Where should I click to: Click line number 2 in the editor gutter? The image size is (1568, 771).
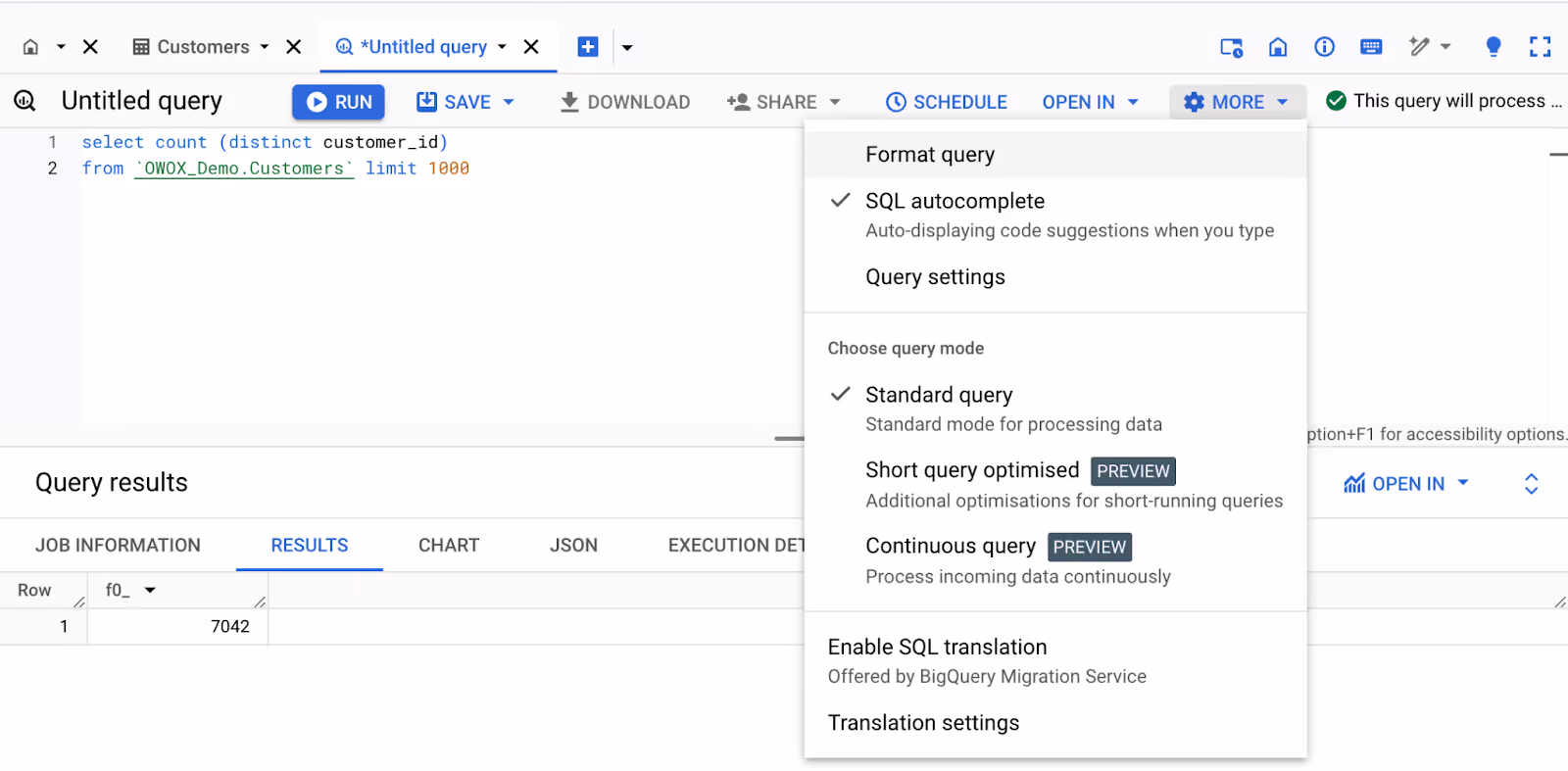pyautogui.click(x=53, y=169)
